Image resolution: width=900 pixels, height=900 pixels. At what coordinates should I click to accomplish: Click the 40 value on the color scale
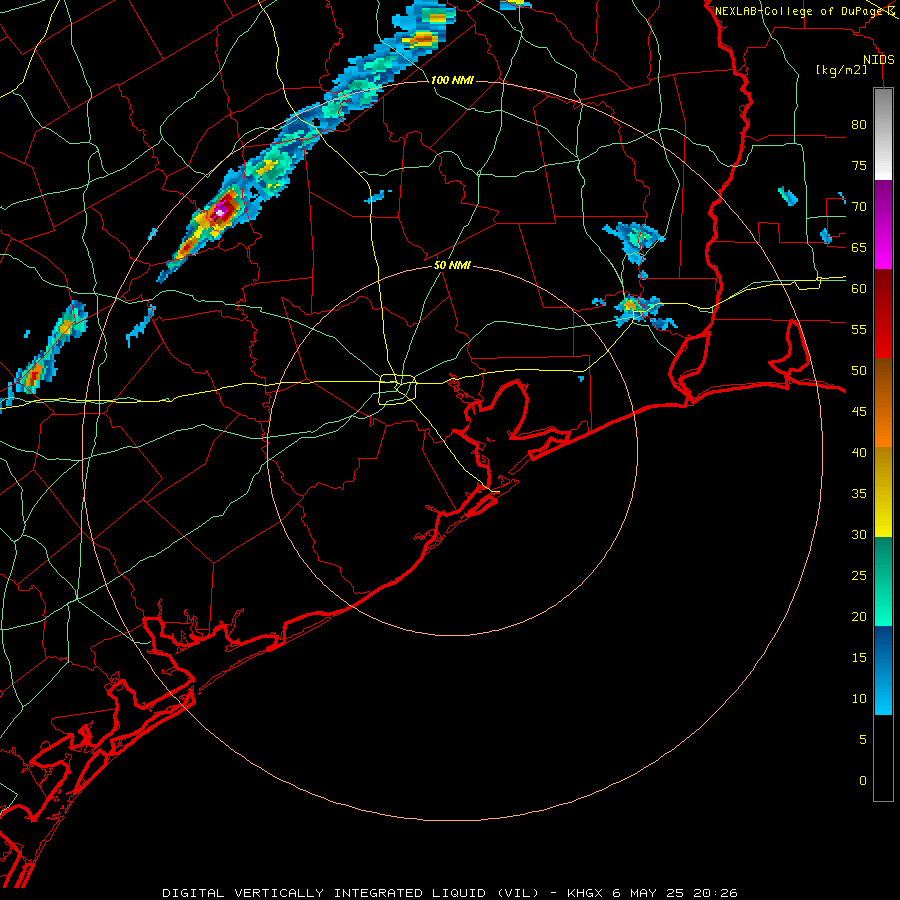[859, 452]
